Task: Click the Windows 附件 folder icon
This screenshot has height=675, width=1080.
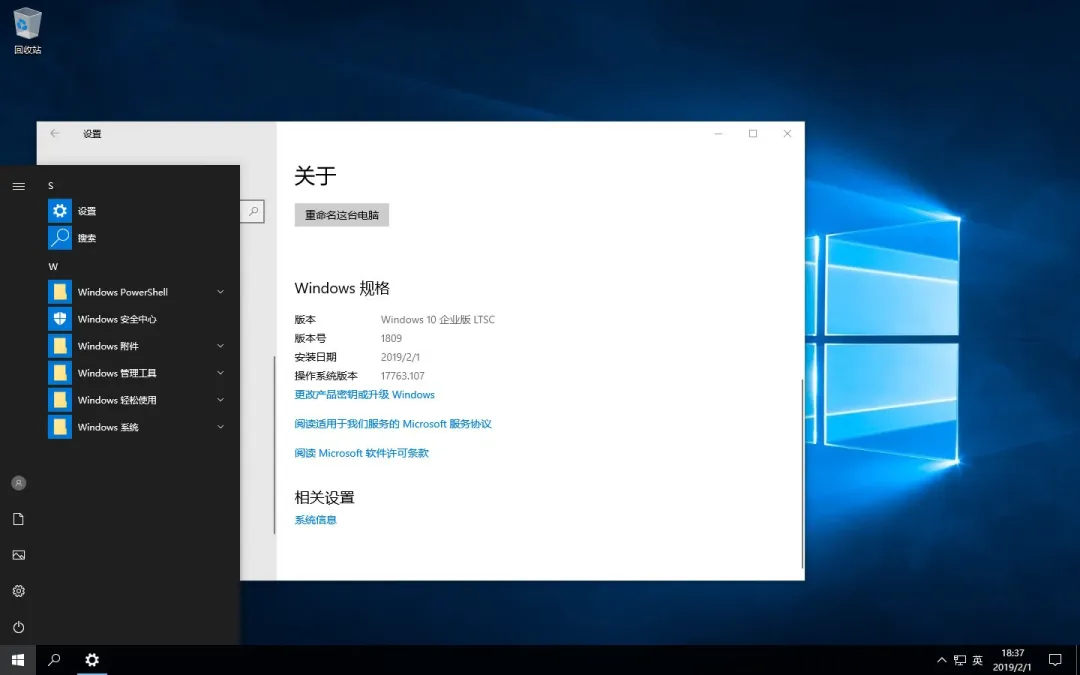Action: pyautogui.click(x=60, y=346)
